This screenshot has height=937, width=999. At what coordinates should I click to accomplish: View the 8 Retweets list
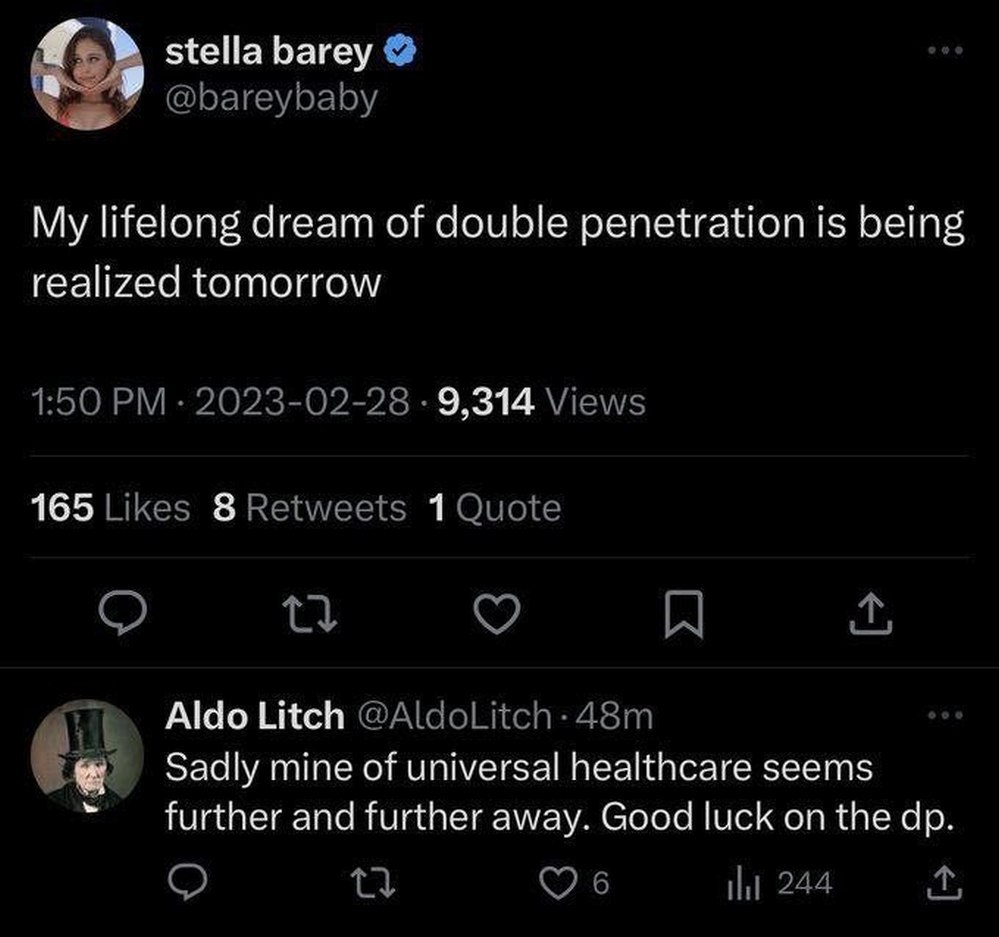pos(309,508)
